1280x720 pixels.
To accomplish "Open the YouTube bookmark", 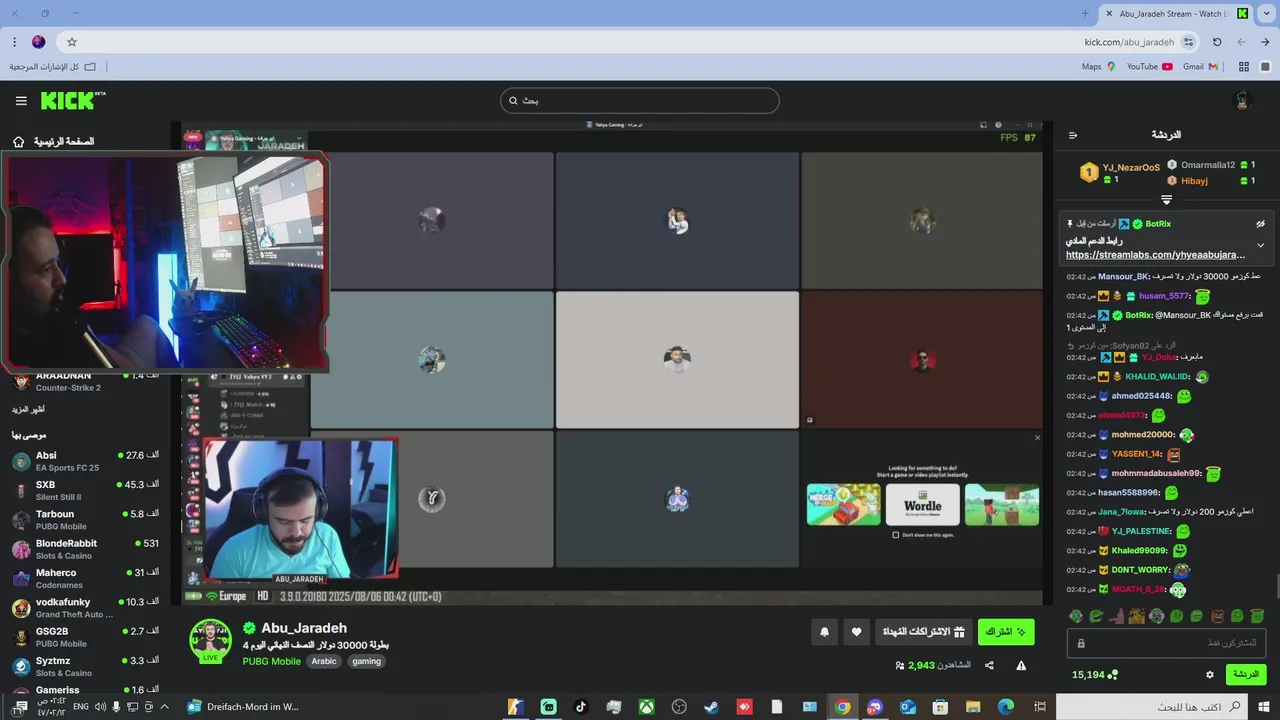I will (1149, 67).
